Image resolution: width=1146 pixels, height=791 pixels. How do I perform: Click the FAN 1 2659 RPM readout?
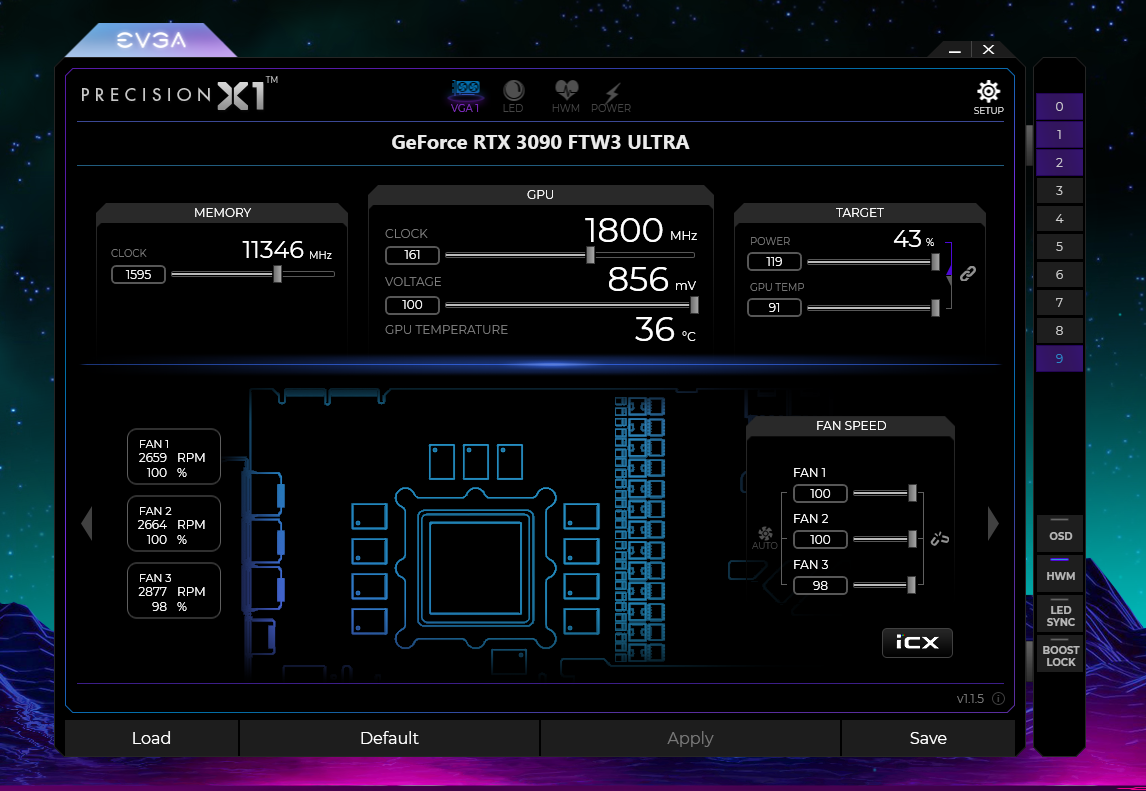pyautogui.click(x=174, y=457)
